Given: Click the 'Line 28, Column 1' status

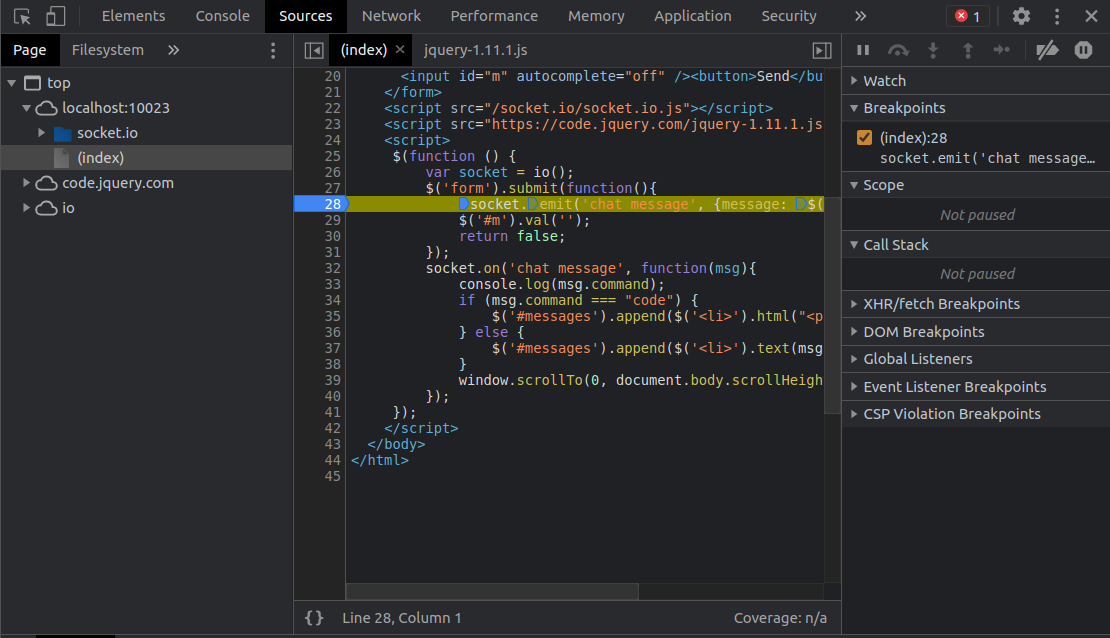Looking at the screenshot, I should [x=401, y=617].
